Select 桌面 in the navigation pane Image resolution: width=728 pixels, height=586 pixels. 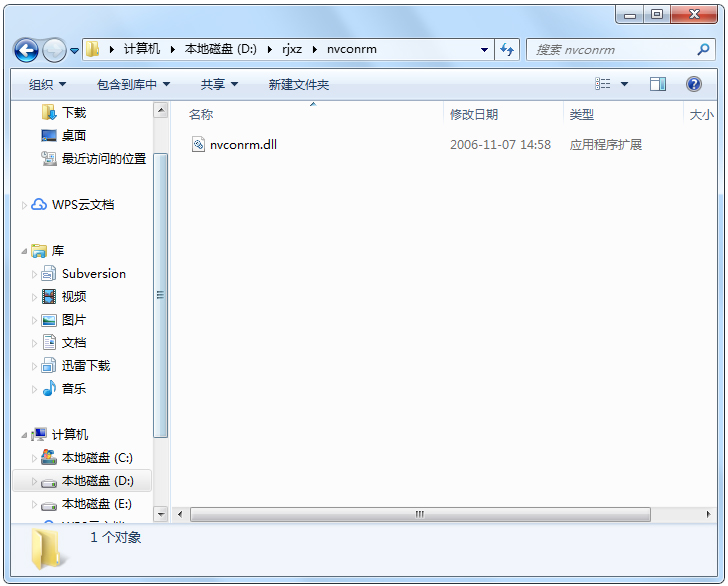(73, 136)
